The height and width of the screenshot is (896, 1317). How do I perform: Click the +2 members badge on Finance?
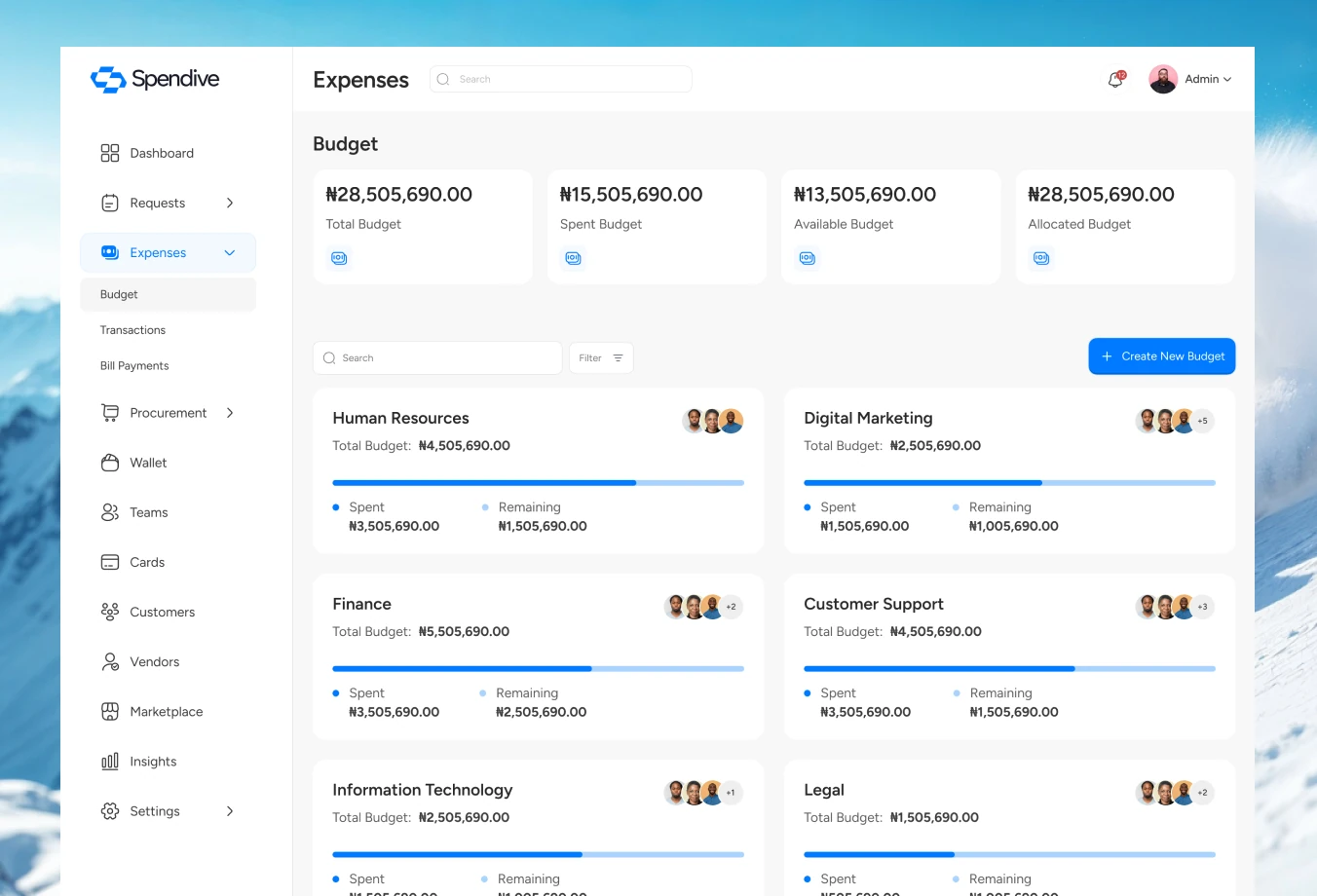click(x=732, y=607)
